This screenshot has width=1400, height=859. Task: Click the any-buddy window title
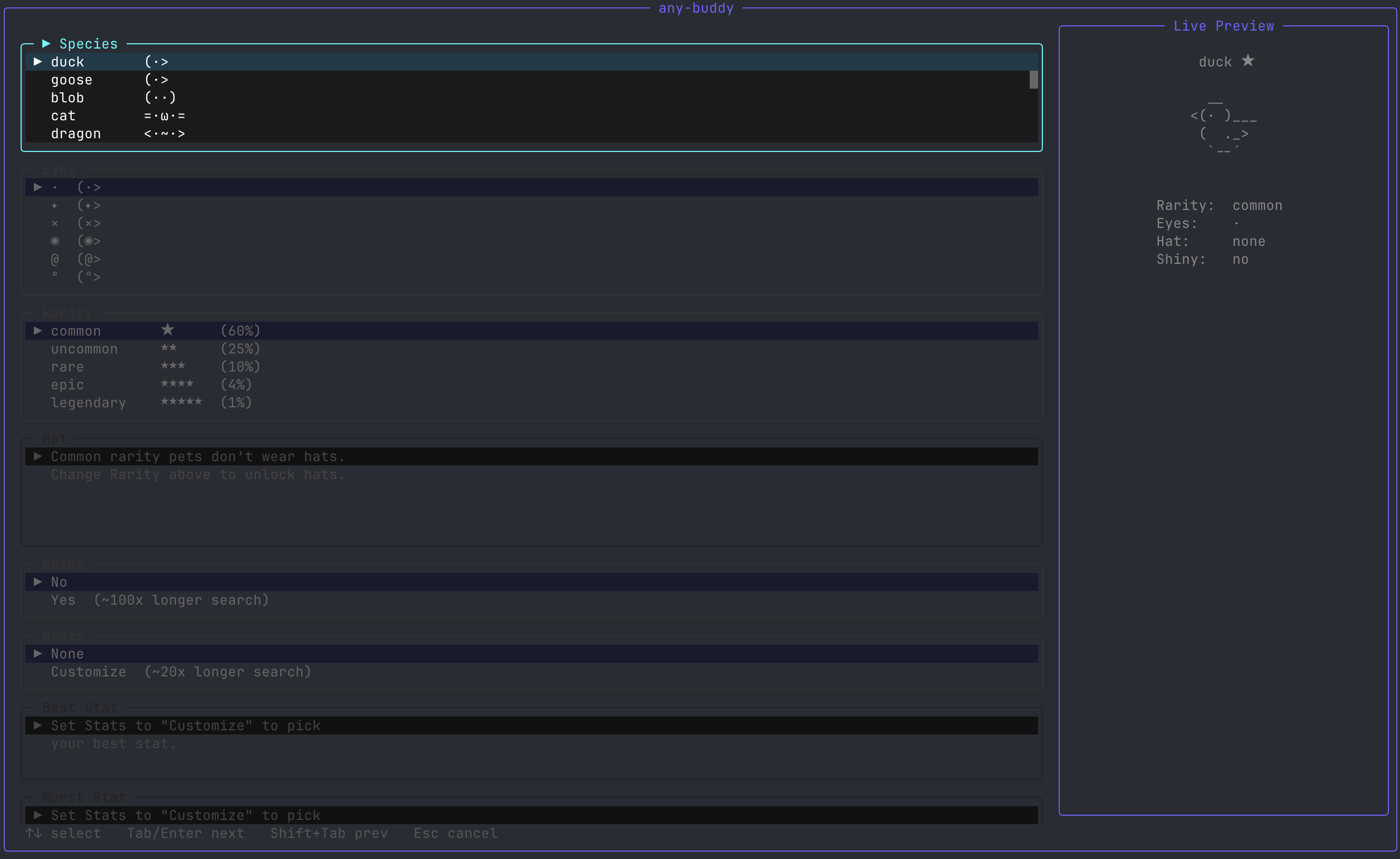[696, 8]
